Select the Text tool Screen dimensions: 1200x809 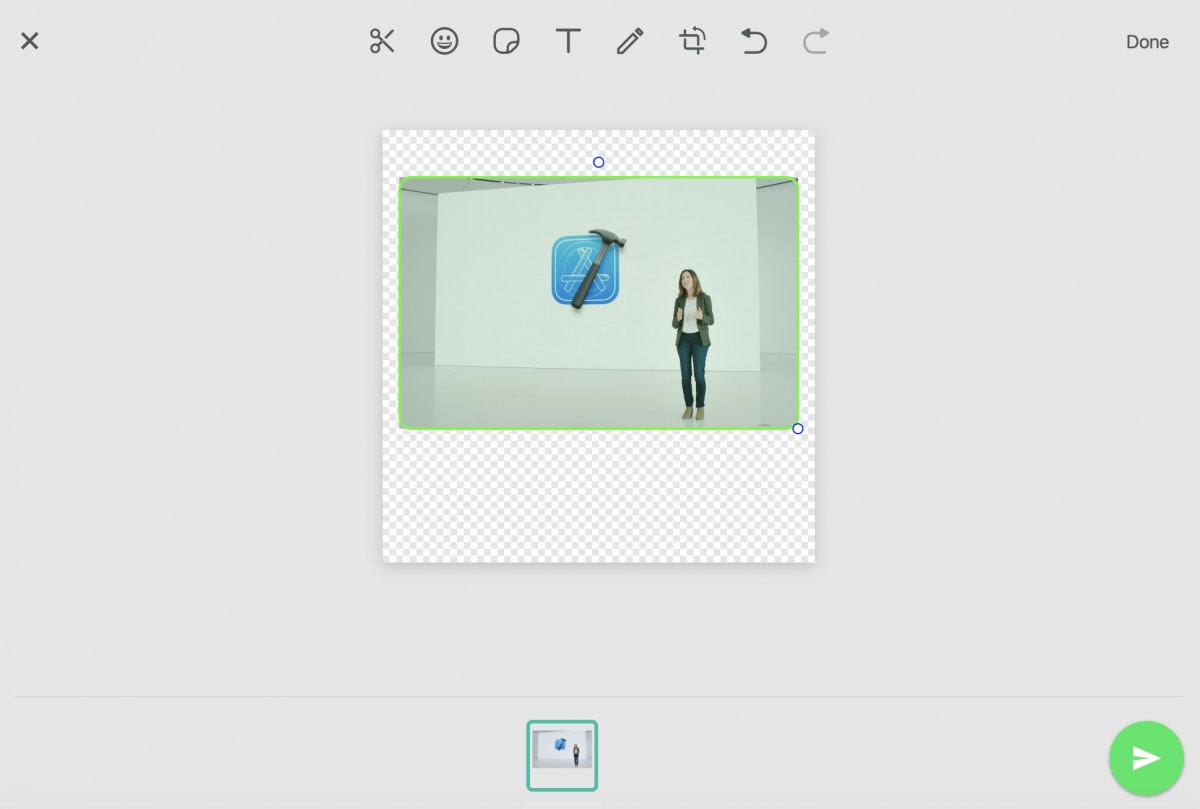[568, 41]
